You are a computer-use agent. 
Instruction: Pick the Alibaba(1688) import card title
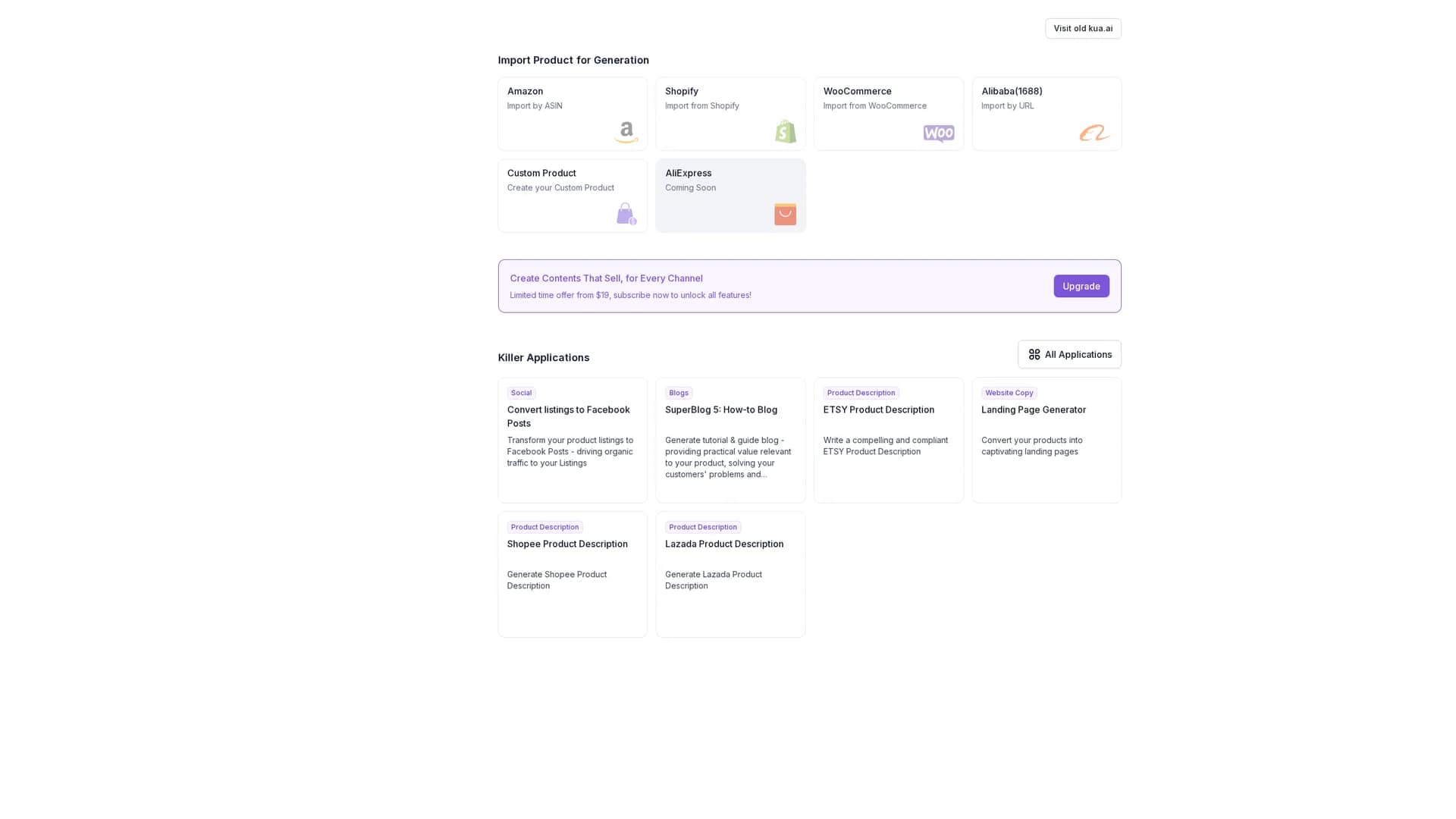click(1012, 91)
